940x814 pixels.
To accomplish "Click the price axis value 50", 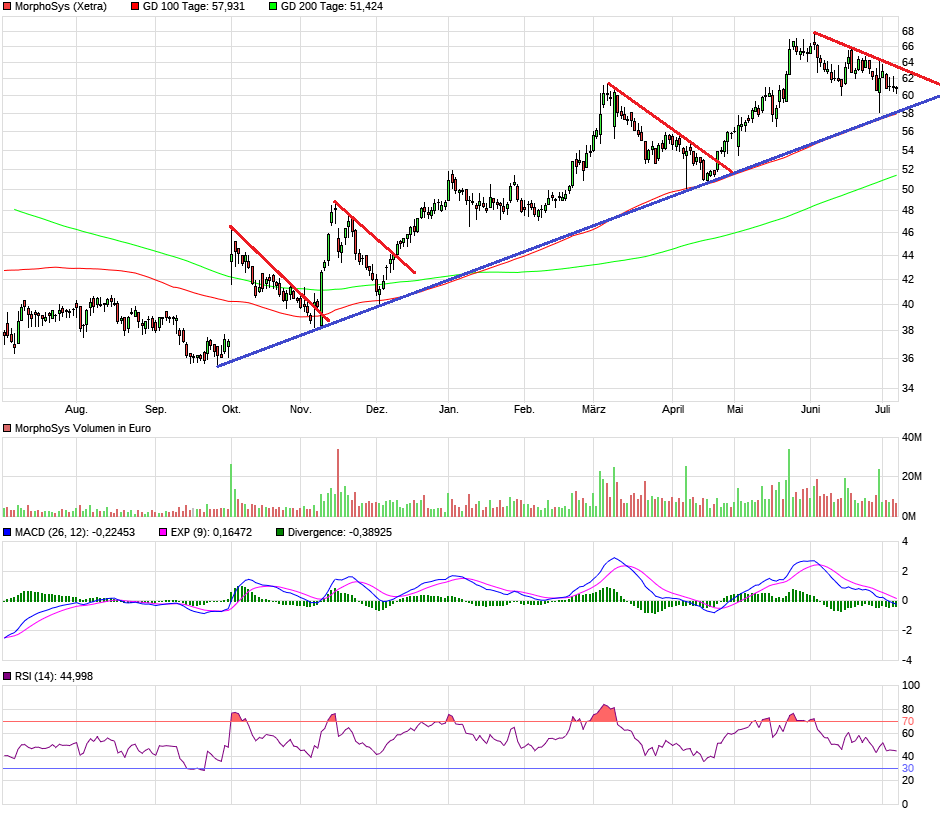I will point(908,189).
